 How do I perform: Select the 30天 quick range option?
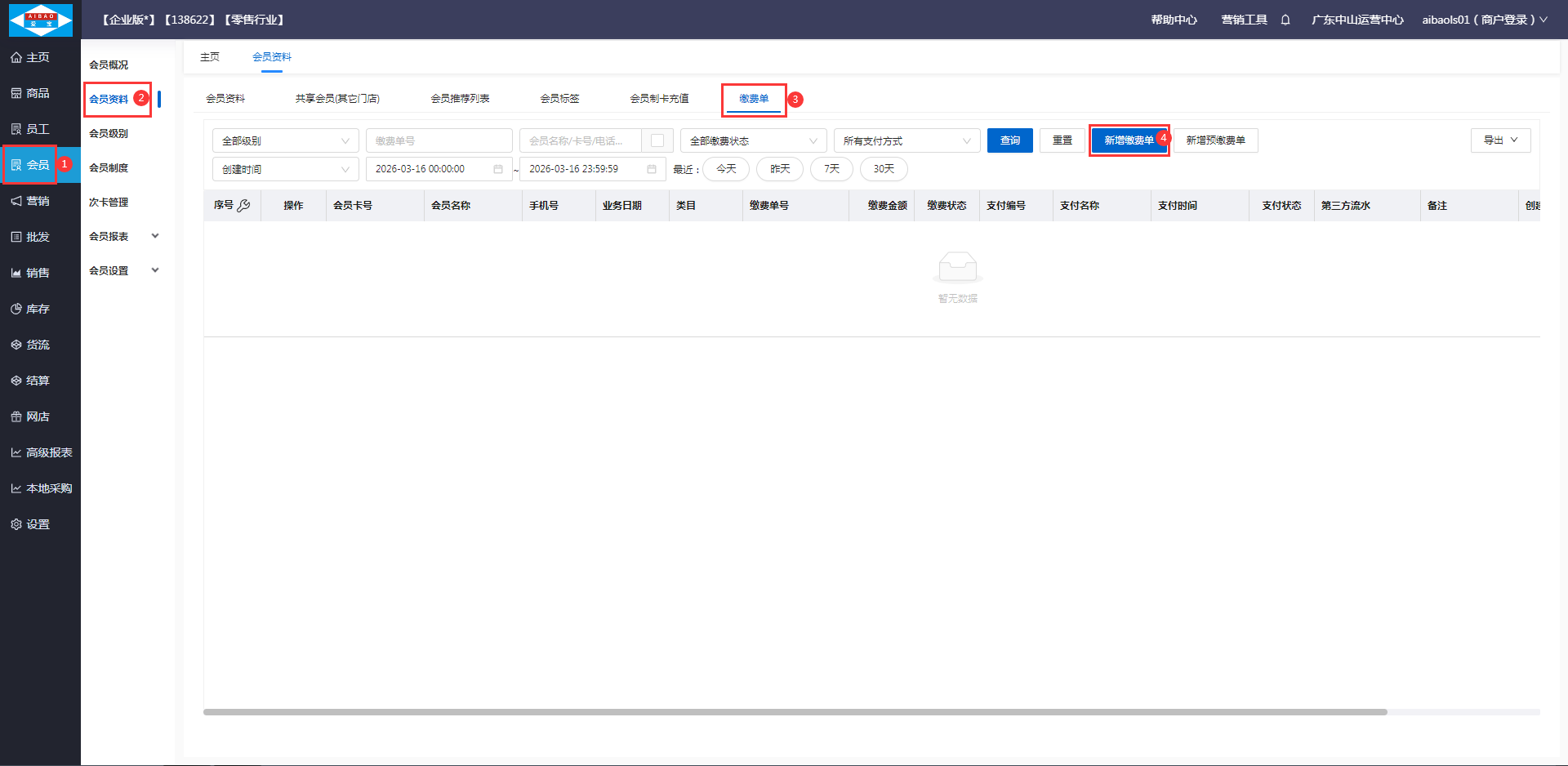[884, 169]
